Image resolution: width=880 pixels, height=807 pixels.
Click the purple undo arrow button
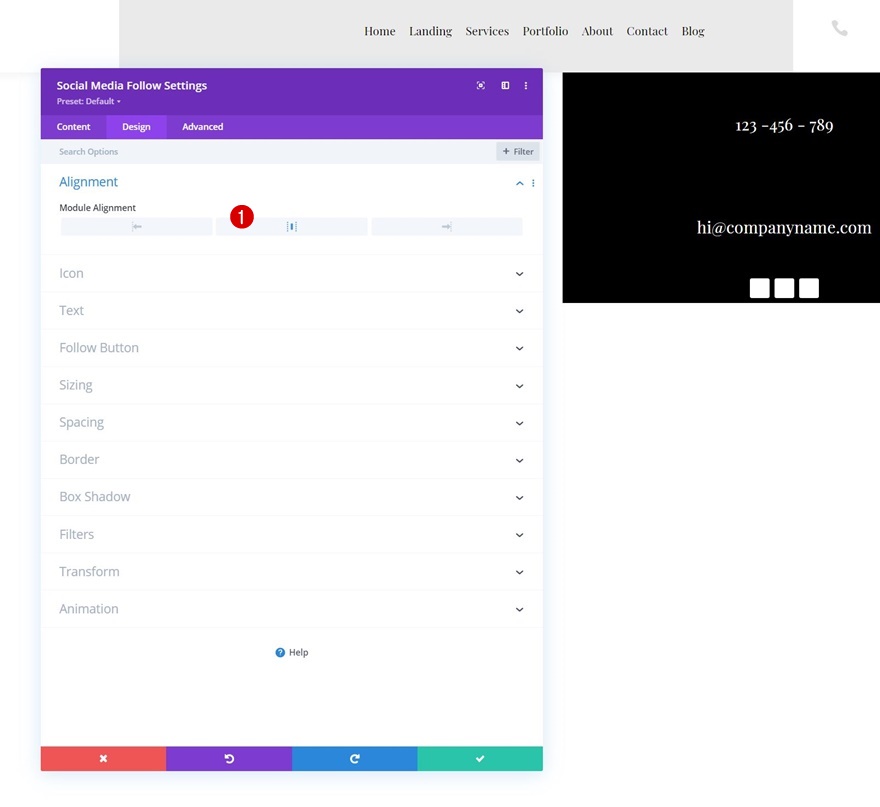[229, 758]
